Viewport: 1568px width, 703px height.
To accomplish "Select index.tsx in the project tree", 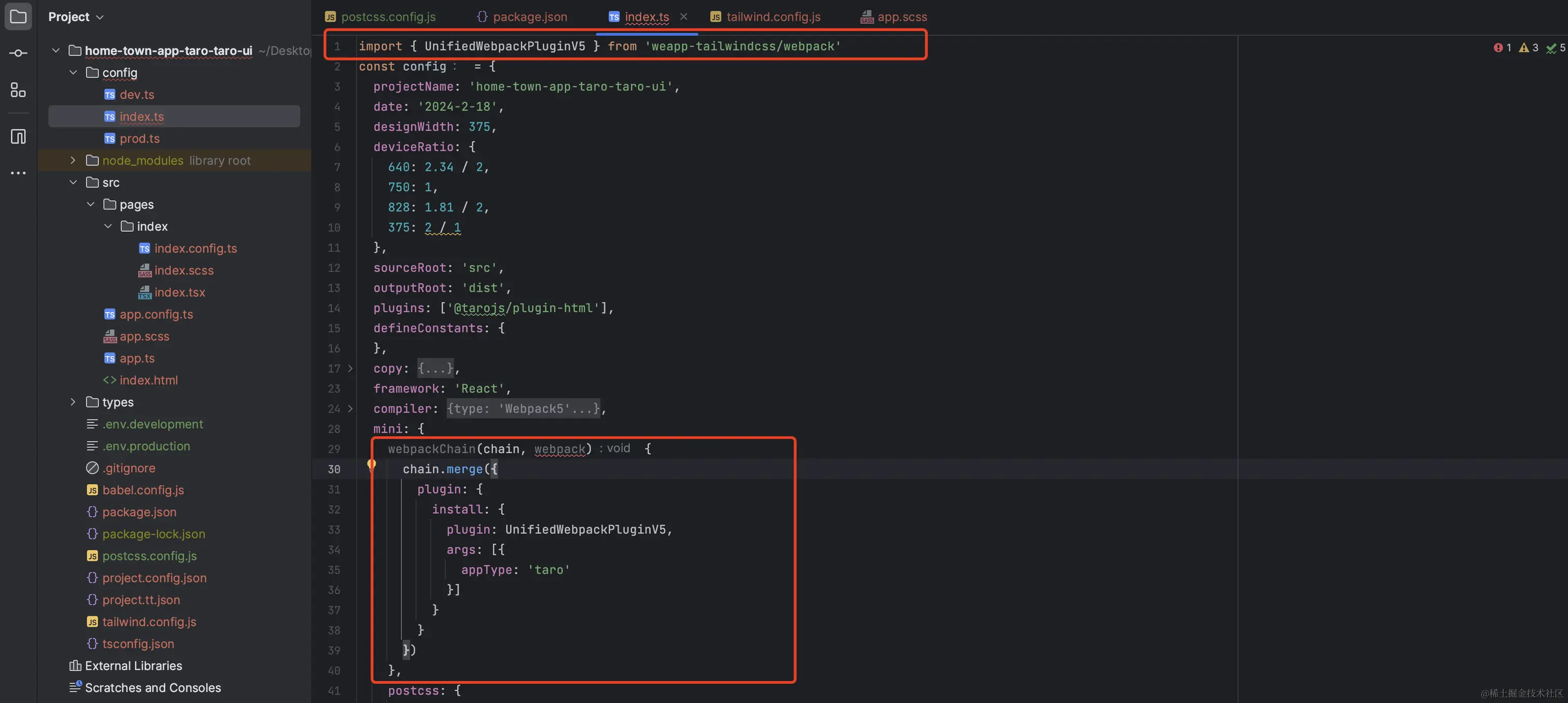I will click(x=179, y=292).
